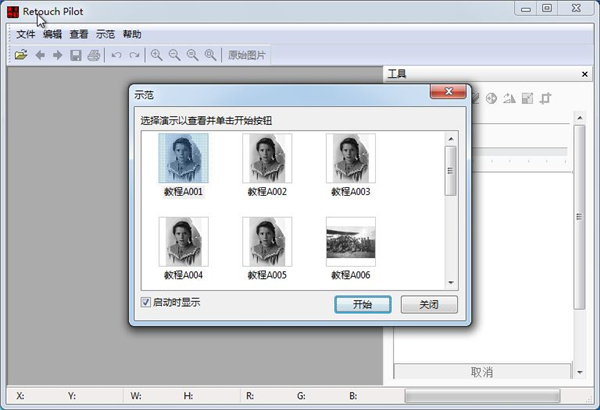Click the 开始 button
This screenshot has width=600, height=410.
pos(362,304)
